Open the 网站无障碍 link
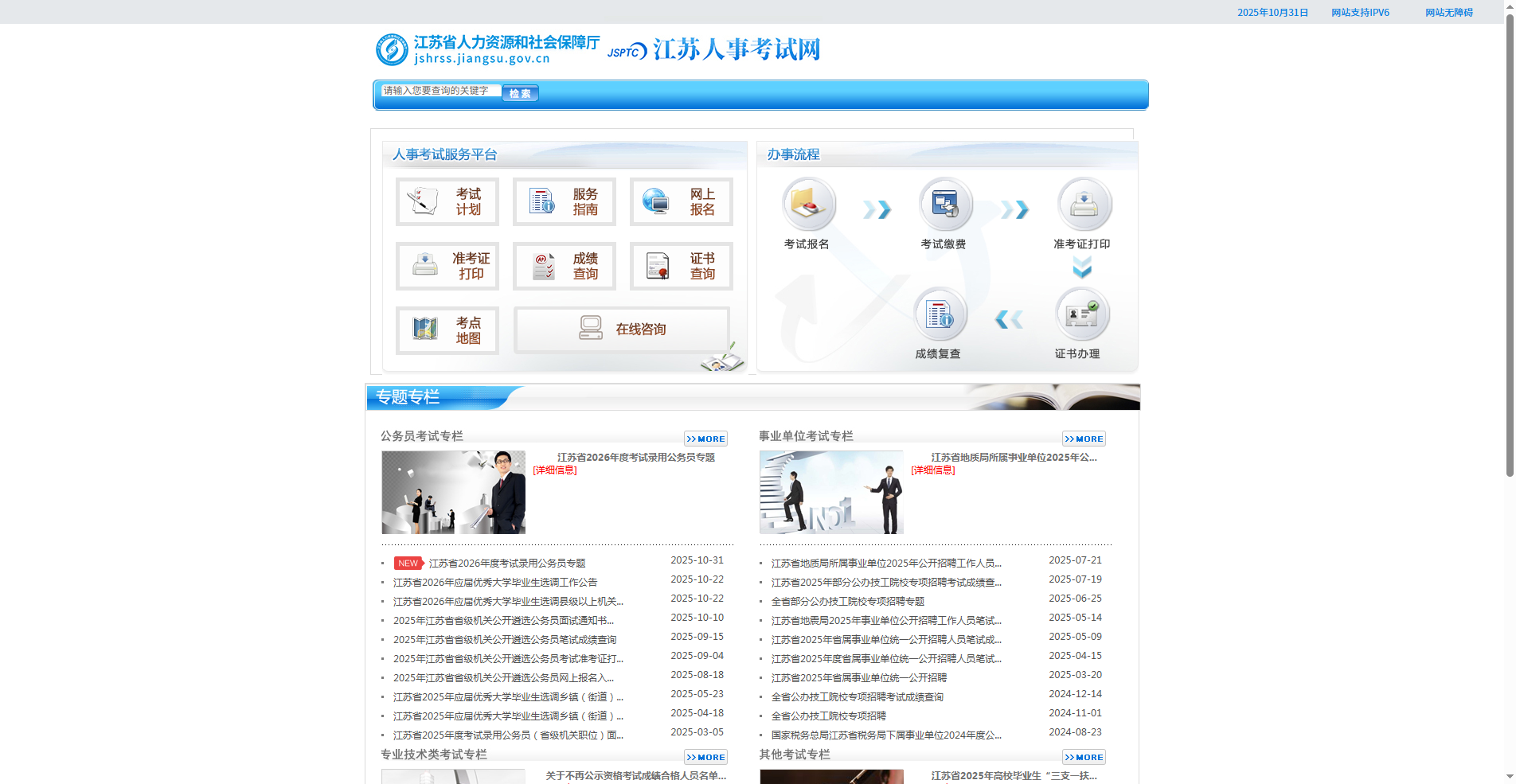Screen dimensions: 1516x784 point(1449,12)
